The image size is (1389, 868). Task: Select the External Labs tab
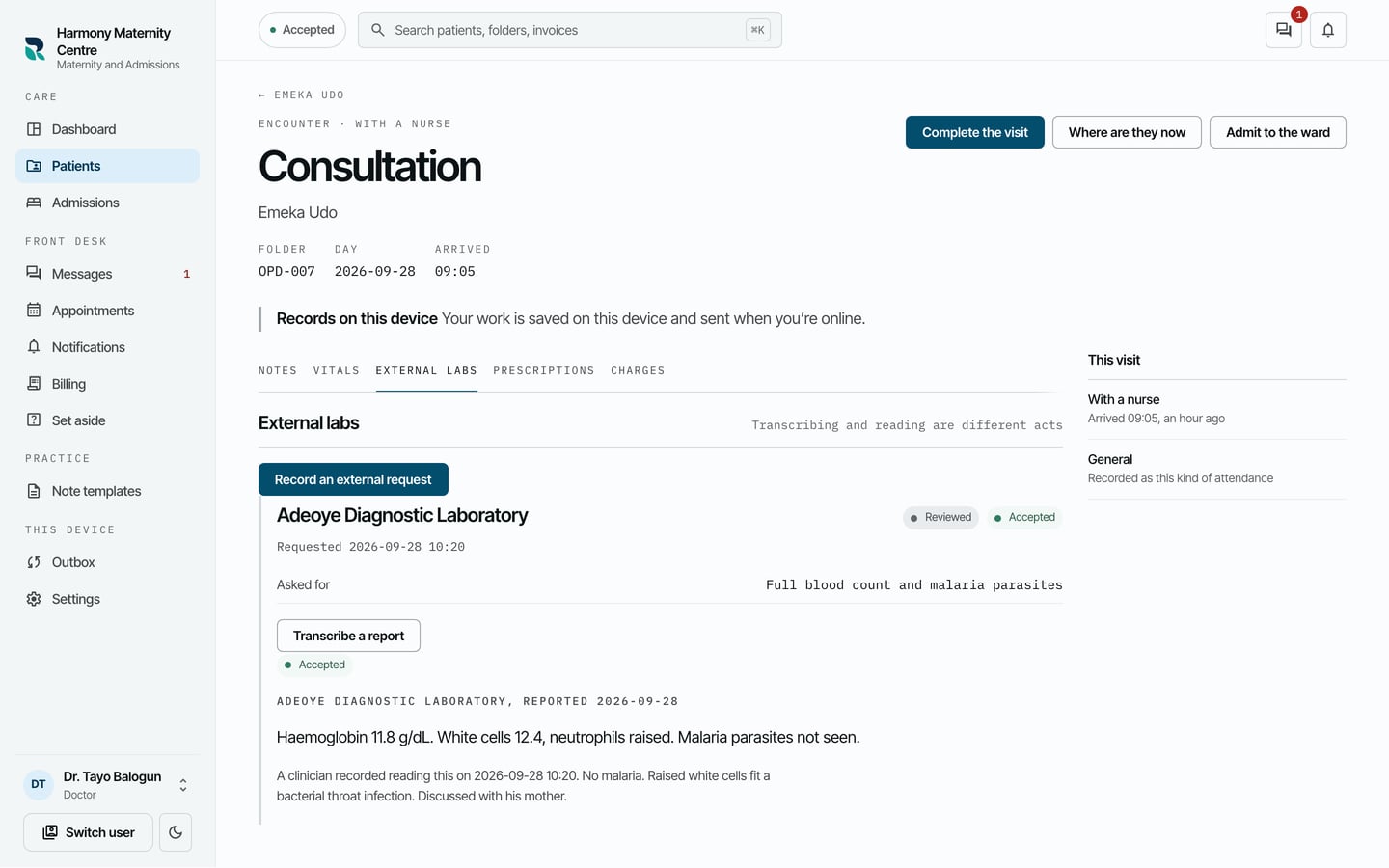tap(426, 371)
